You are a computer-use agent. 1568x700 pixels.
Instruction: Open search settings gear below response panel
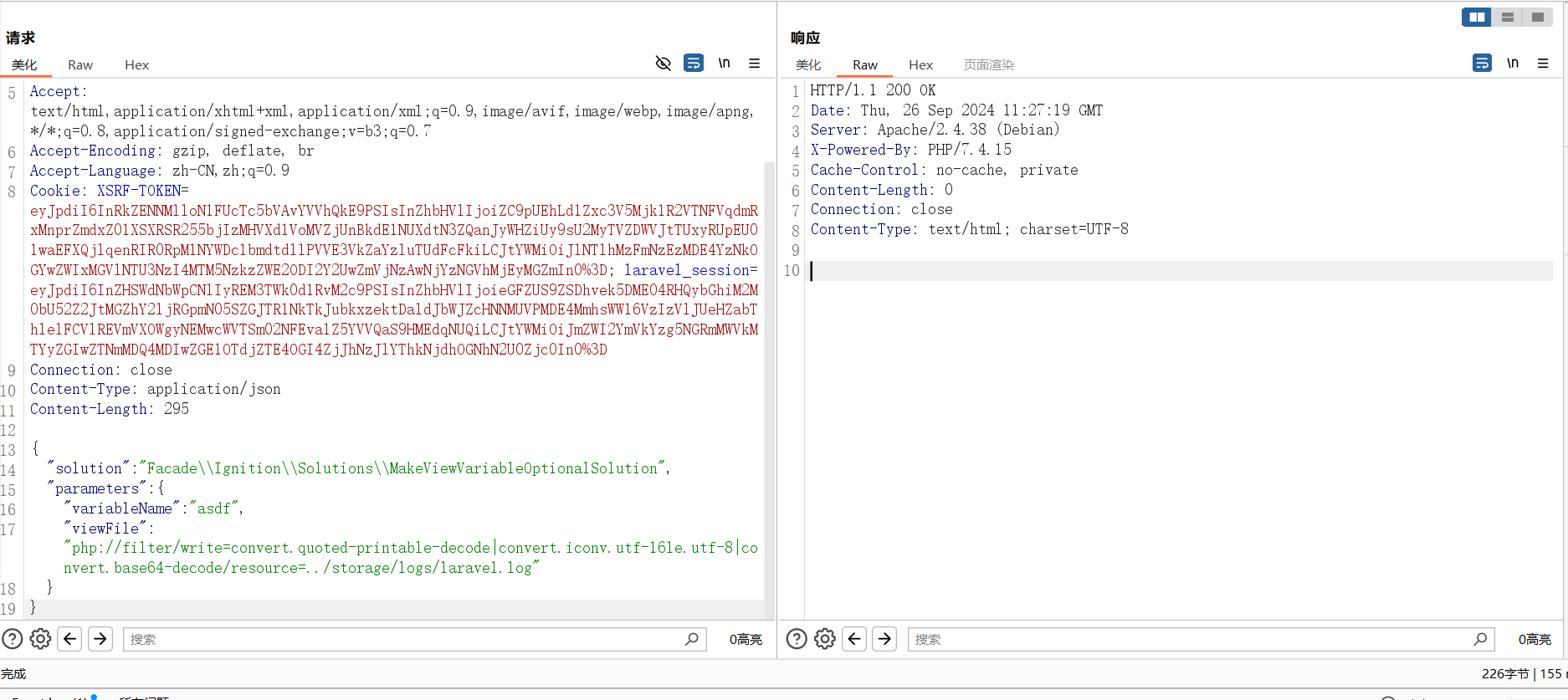pos(825,639)
